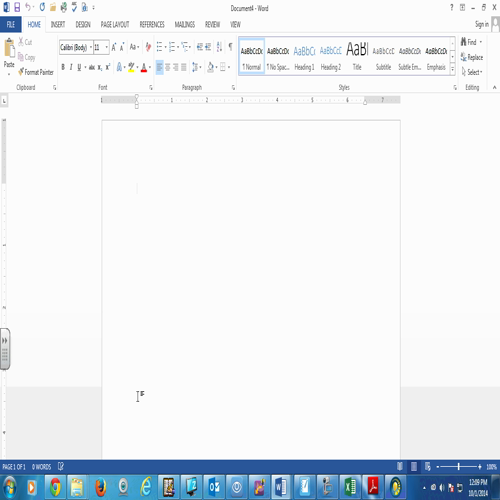
Task: Increase the paragraph indent
Action: pos(208,47)
